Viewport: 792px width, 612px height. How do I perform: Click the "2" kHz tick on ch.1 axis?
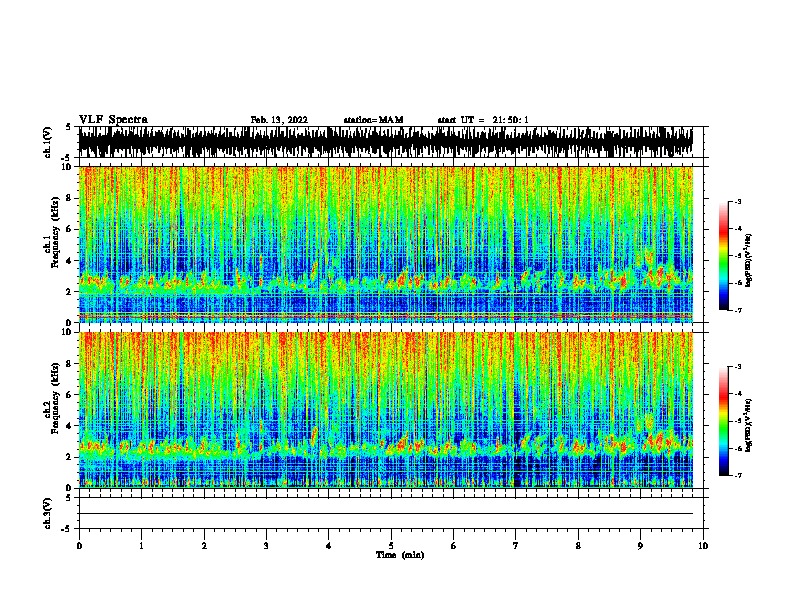69,292
